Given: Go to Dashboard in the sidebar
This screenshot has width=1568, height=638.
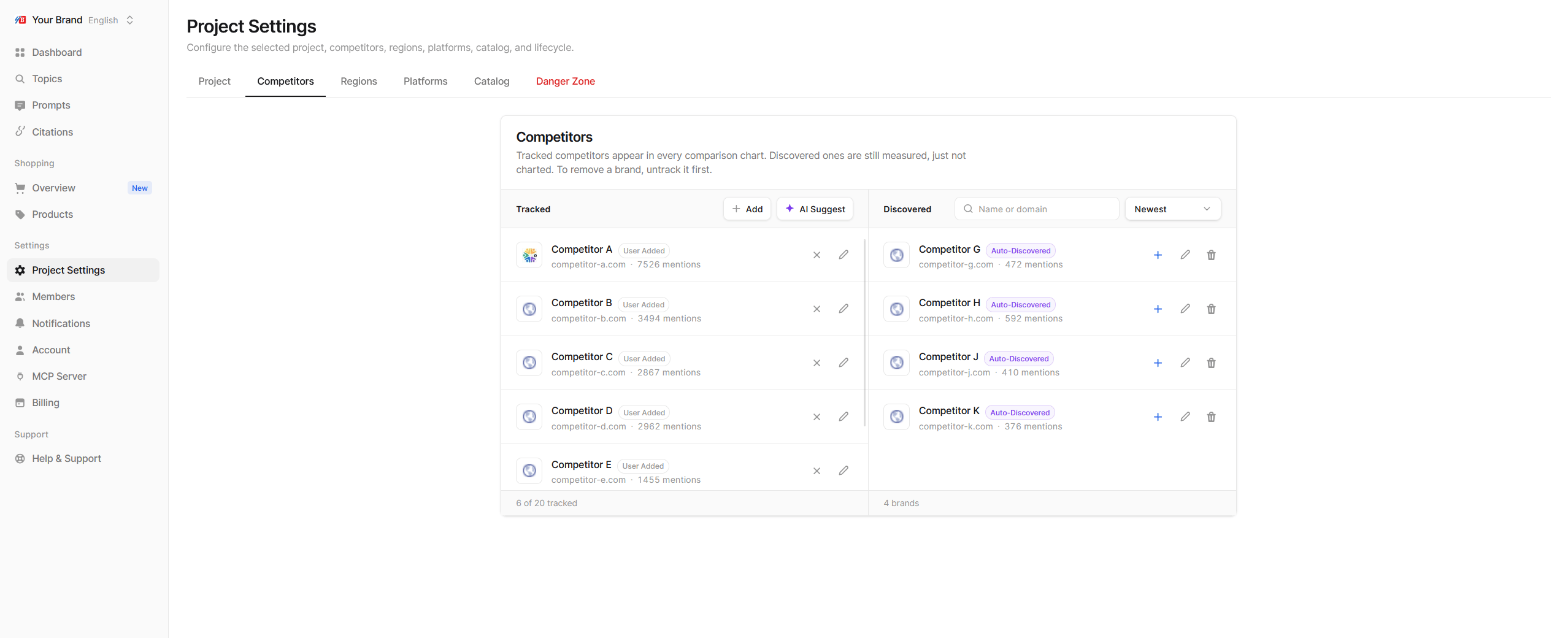Looking at the screenshot, I should [83, 53].
